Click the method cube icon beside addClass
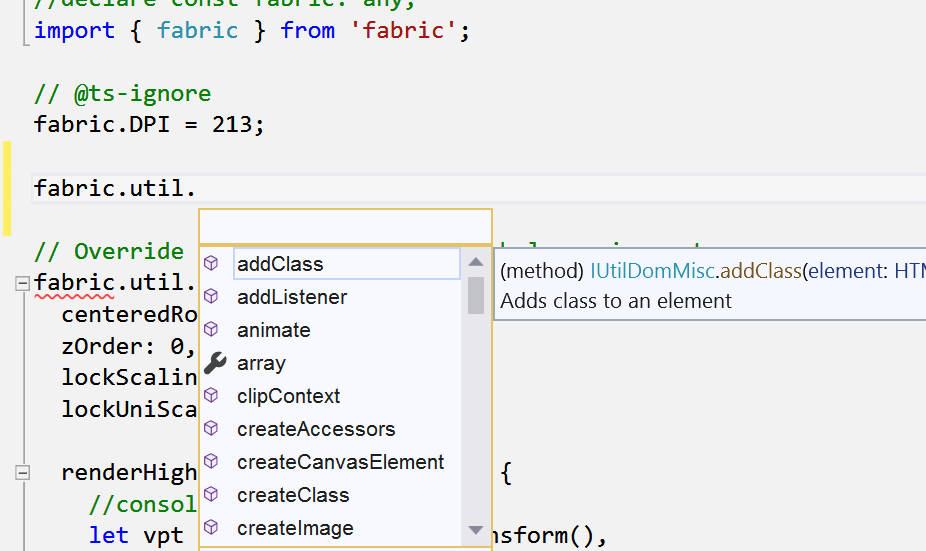The width and height of the screenshot is (926, 551). (x=211, y=263)
